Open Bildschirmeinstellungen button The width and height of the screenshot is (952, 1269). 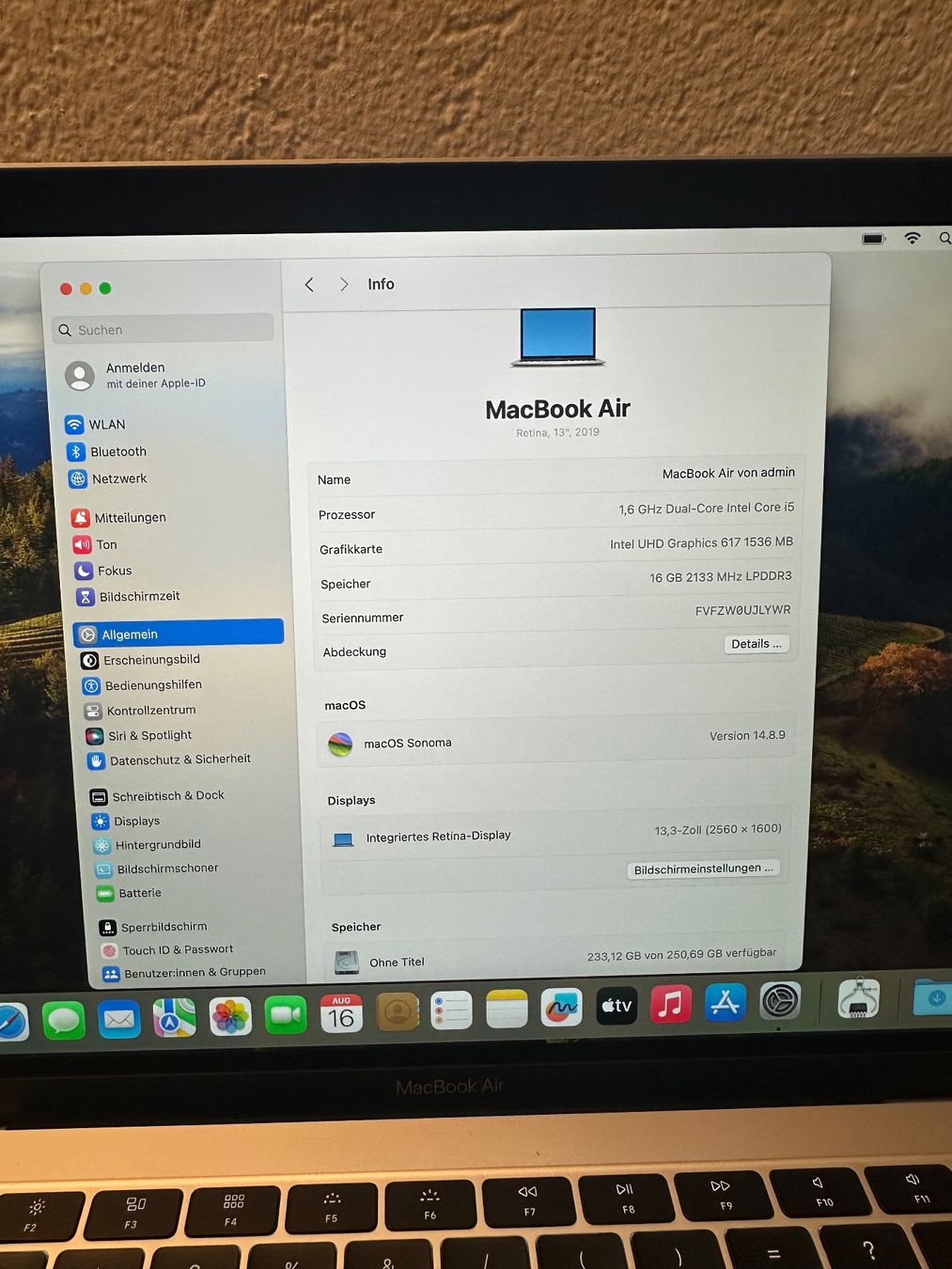[x=703, y=869]
